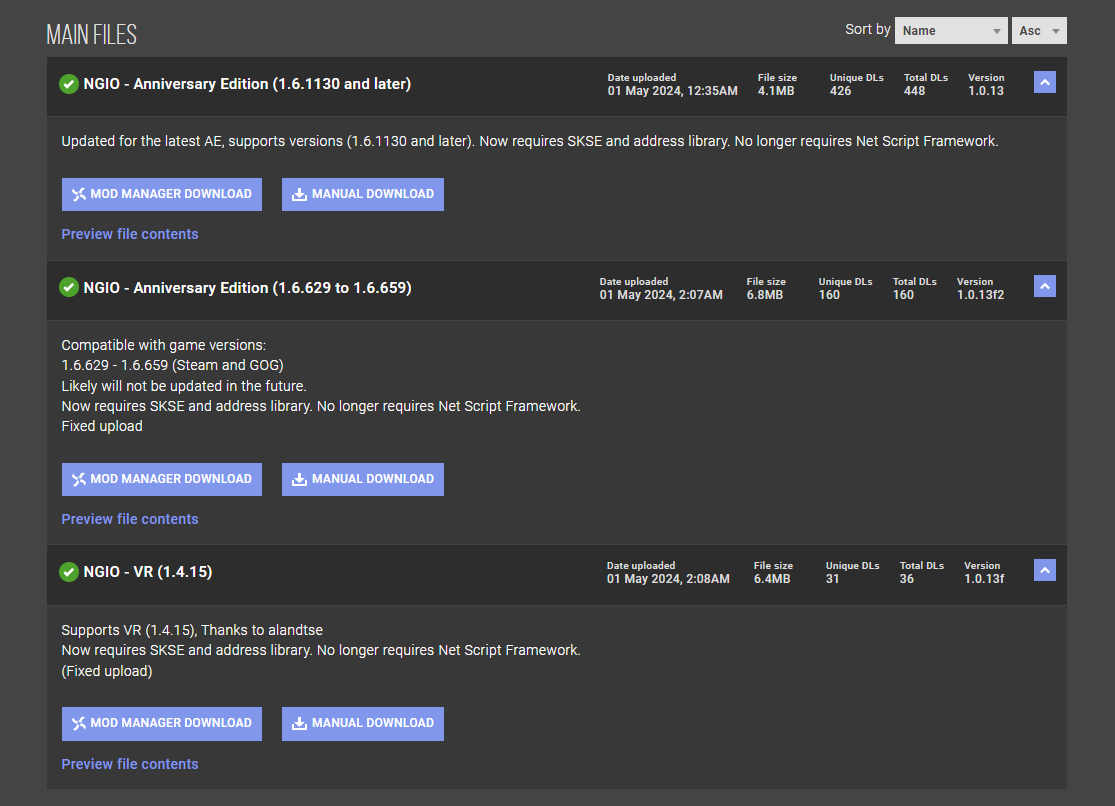The image size is (1115, 806).
Task: Click upload date '01 May 2024, 12:35AM'
Action: coord(672,91)
